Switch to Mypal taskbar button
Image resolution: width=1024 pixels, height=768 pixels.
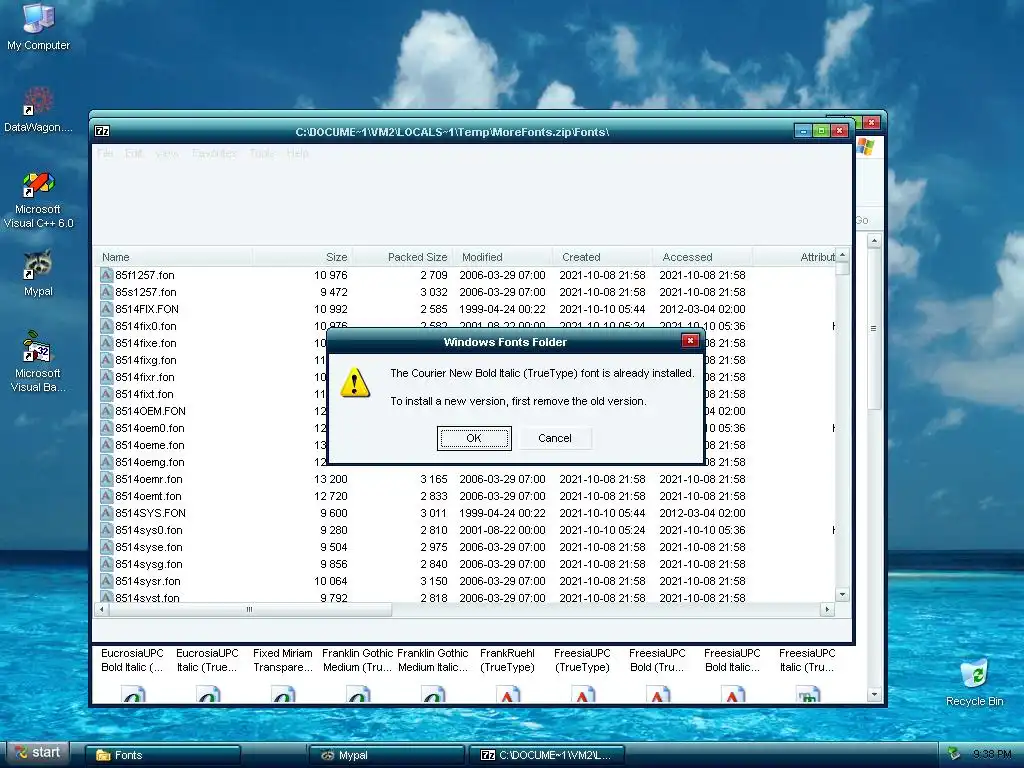(385, 755)
